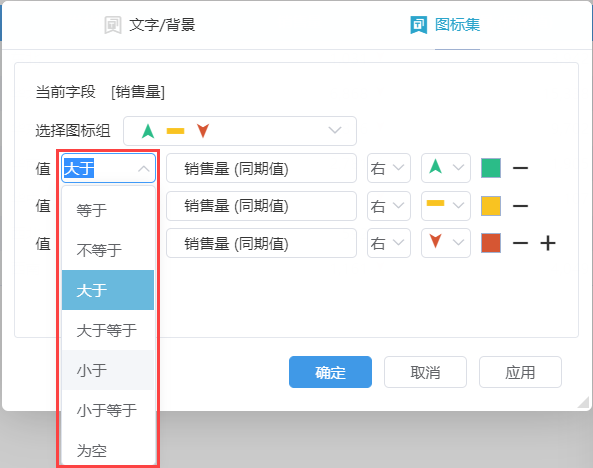This screenshot has width=593, height=468.
Task: Open the third row 右 position dropdown
Action: pos(388,243)
